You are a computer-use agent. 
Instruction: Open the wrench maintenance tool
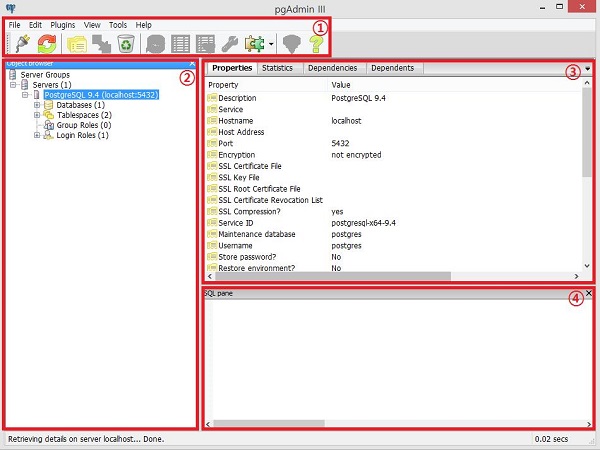[230, 44]
